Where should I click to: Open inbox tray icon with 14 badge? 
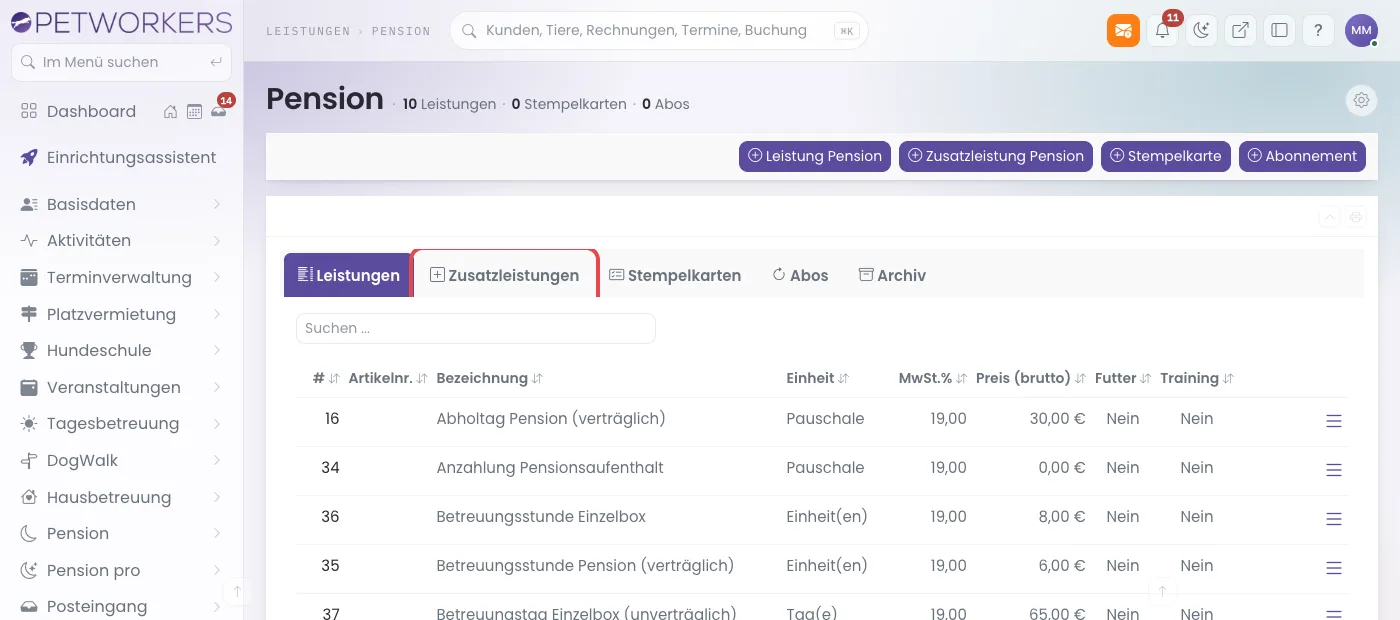(x=218, y=112)
